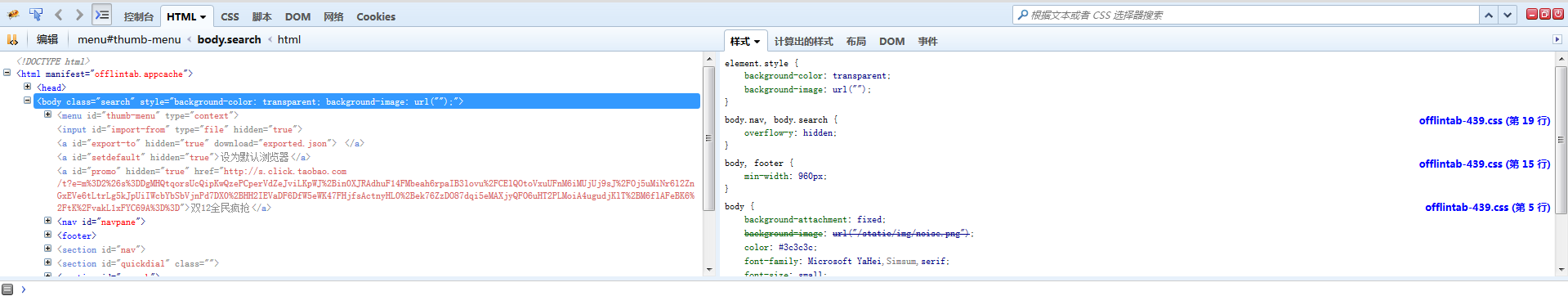Click the background-color transparent declaration

coord(817,76)
